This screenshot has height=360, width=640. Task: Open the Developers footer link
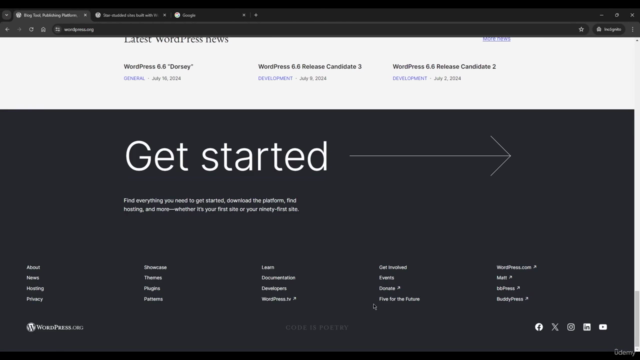click(274, 288)
